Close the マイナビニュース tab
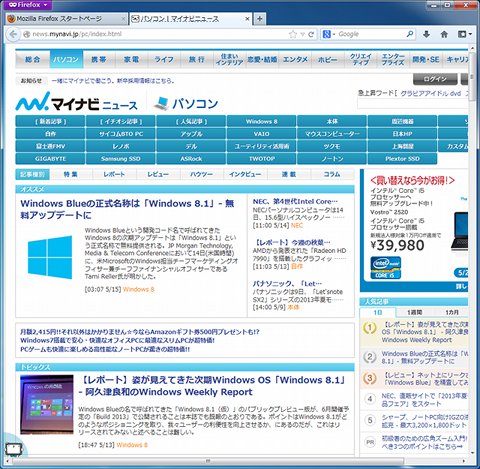 [247, 19]
